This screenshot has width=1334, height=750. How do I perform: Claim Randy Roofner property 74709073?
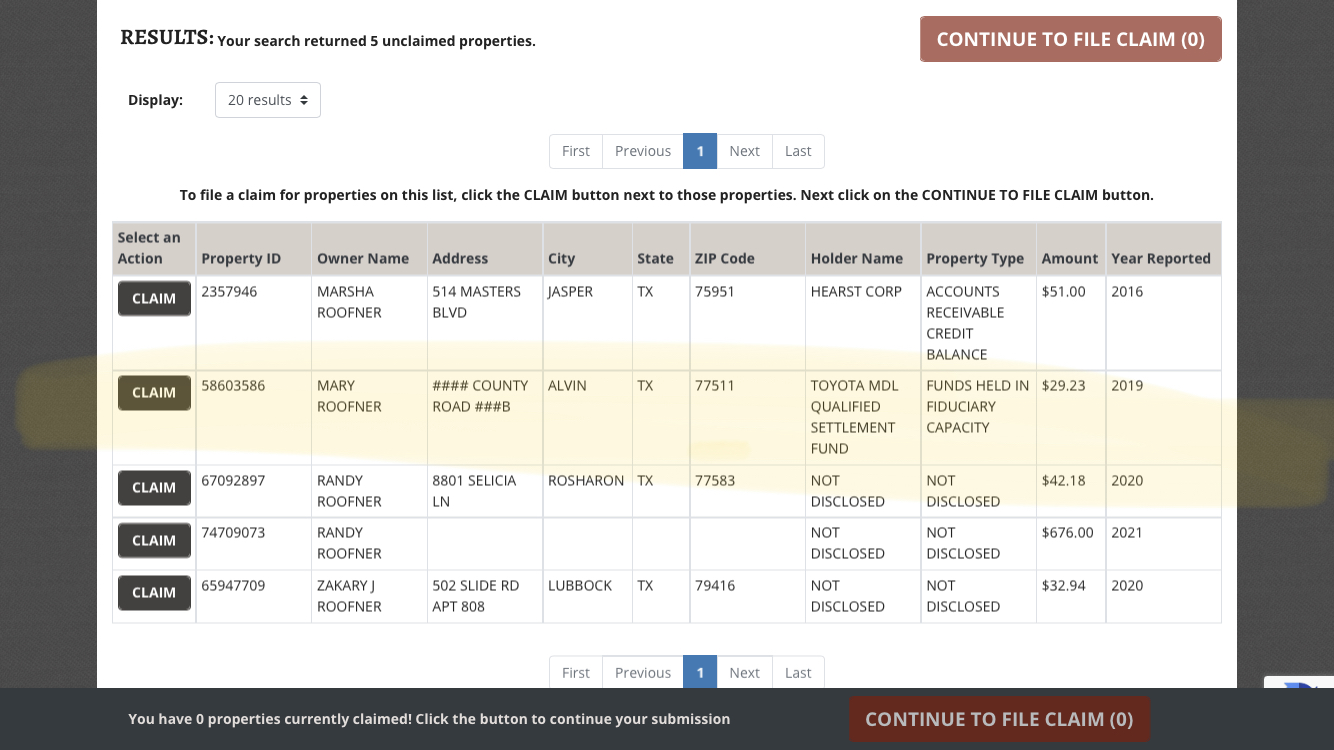tap(154, 540)
